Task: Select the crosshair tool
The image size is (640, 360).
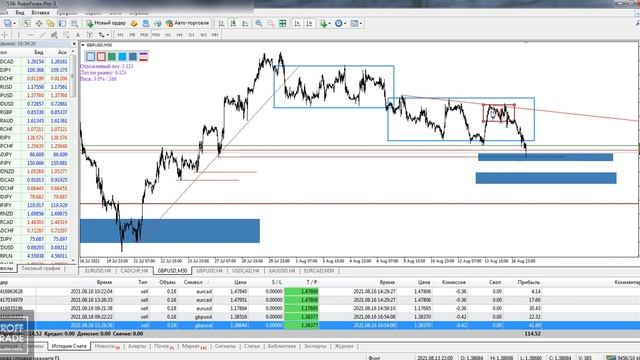Action: (4, 35)
